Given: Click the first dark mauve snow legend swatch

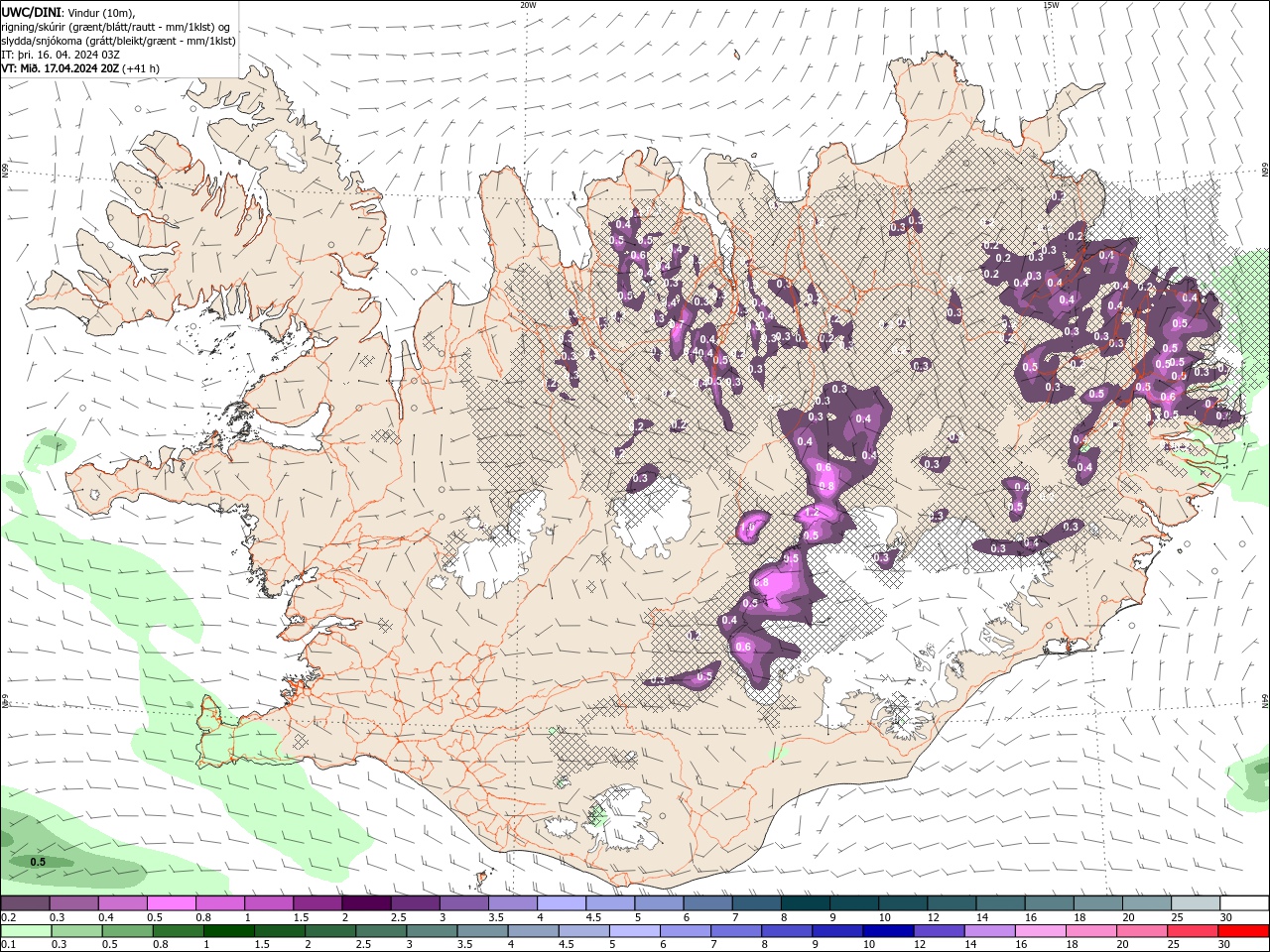Looking at the screenshot, I should (x=25, y=903).
